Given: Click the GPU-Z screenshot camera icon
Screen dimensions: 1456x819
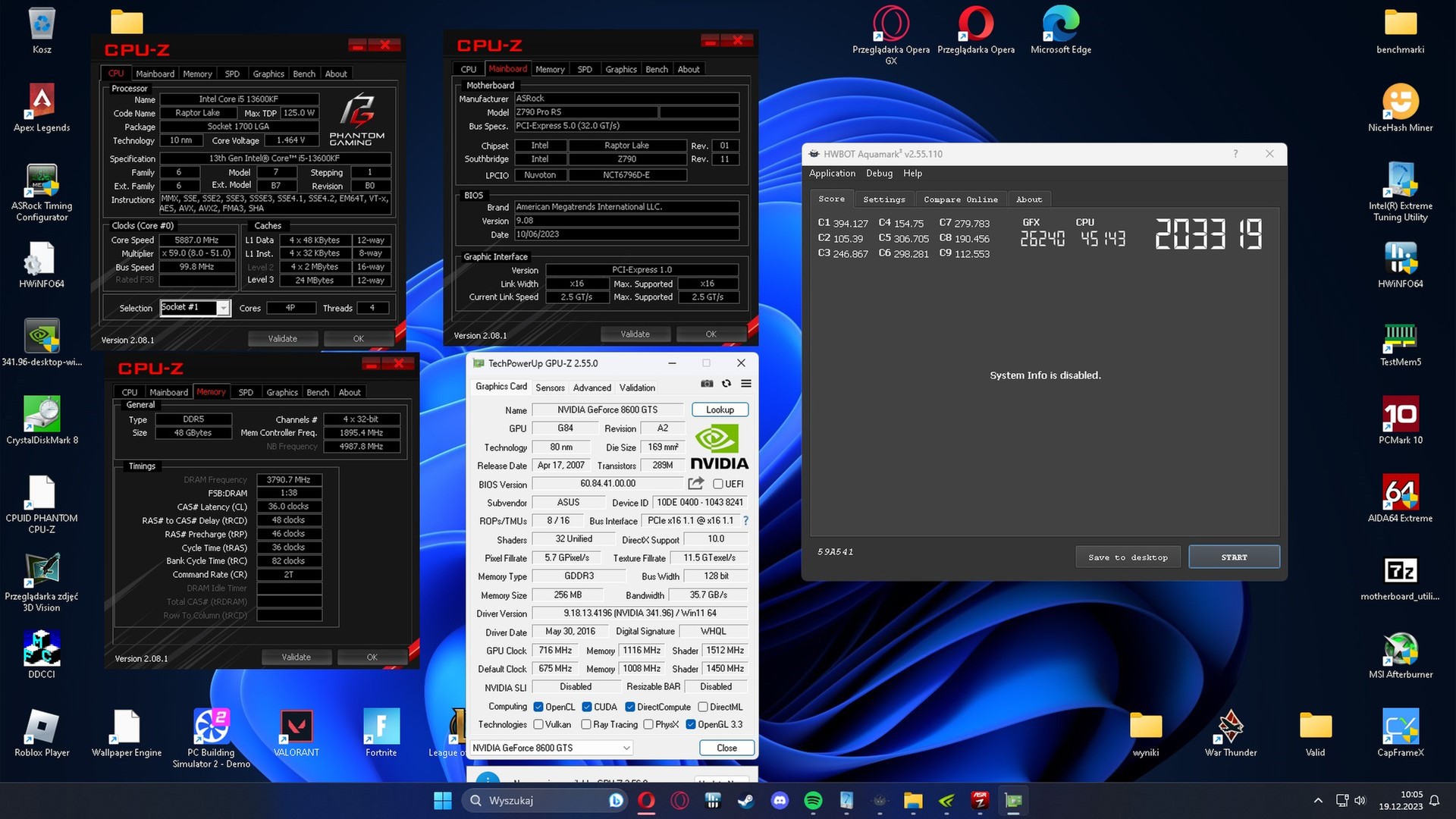Looking at the screenshot, I should [x=707, y=384].
